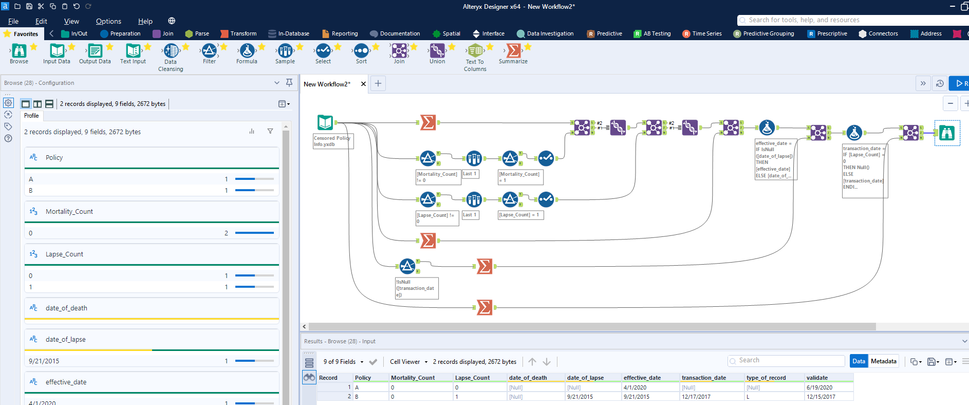
Task: Select the Summarize tool in the palette
Action: (x=513, y=51)
